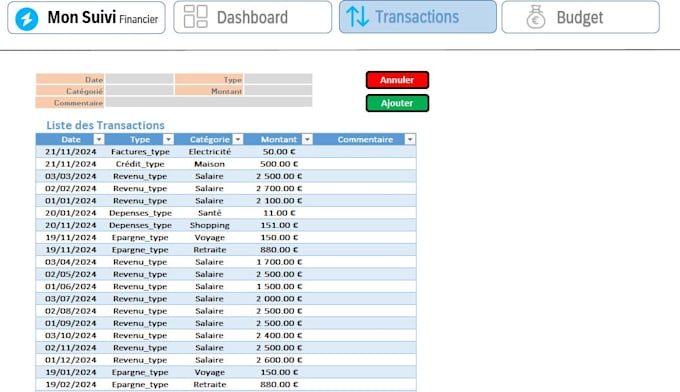Image resolution: width=680 pixels, height=392 pixels.
Task: Click the Montant input field
Action: (278, 91)
